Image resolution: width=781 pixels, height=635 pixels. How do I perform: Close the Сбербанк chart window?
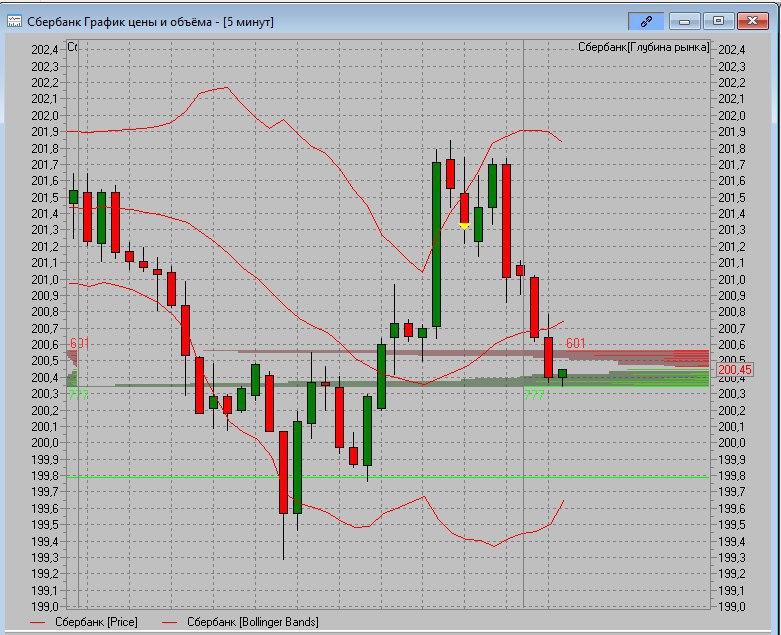tap(752, 21)
